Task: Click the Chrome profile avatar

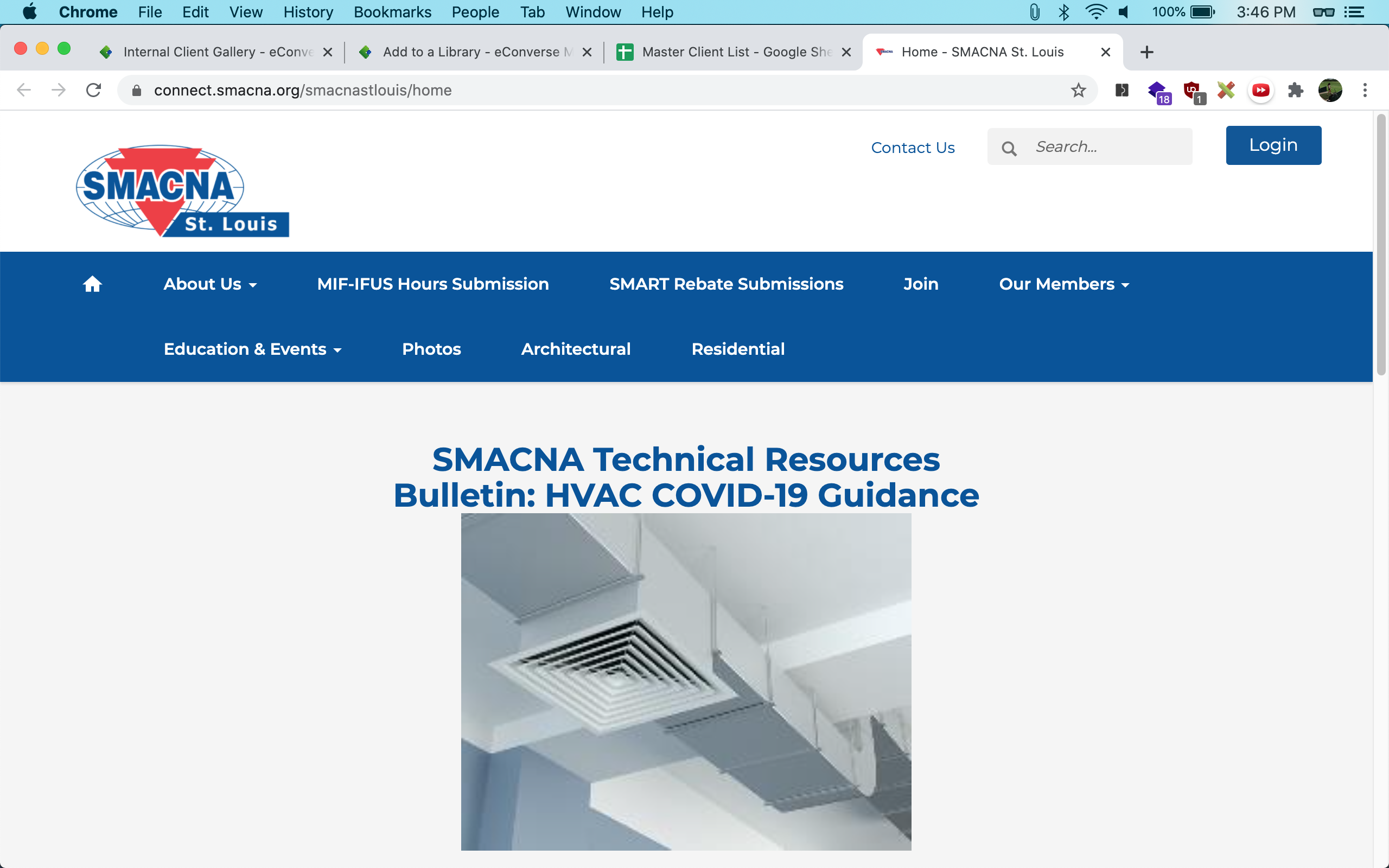Action: point(1330,90)
